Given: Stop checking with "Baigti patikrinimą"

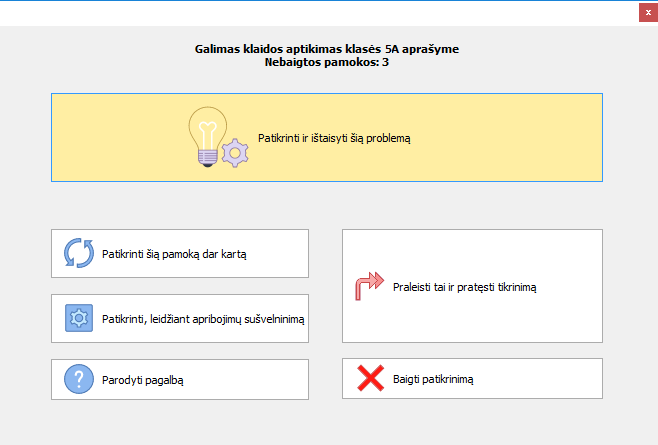Looking at the screenshot, I should (x=433, y=379).
